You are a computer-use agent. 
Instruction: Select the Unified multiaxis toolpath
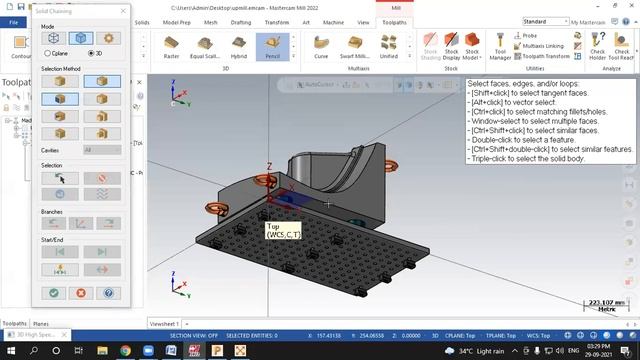point(389,47)
